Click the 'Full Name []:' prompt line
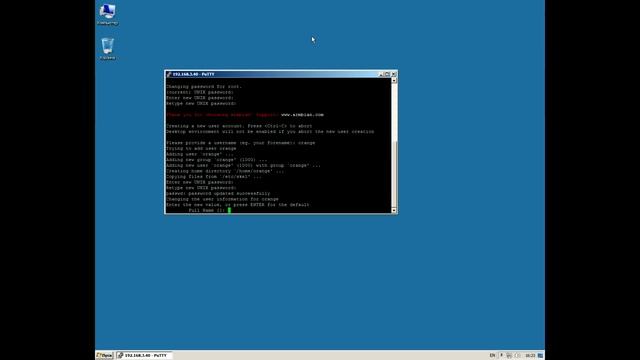This screenshot has width=640, height=360. pos(207,210)
